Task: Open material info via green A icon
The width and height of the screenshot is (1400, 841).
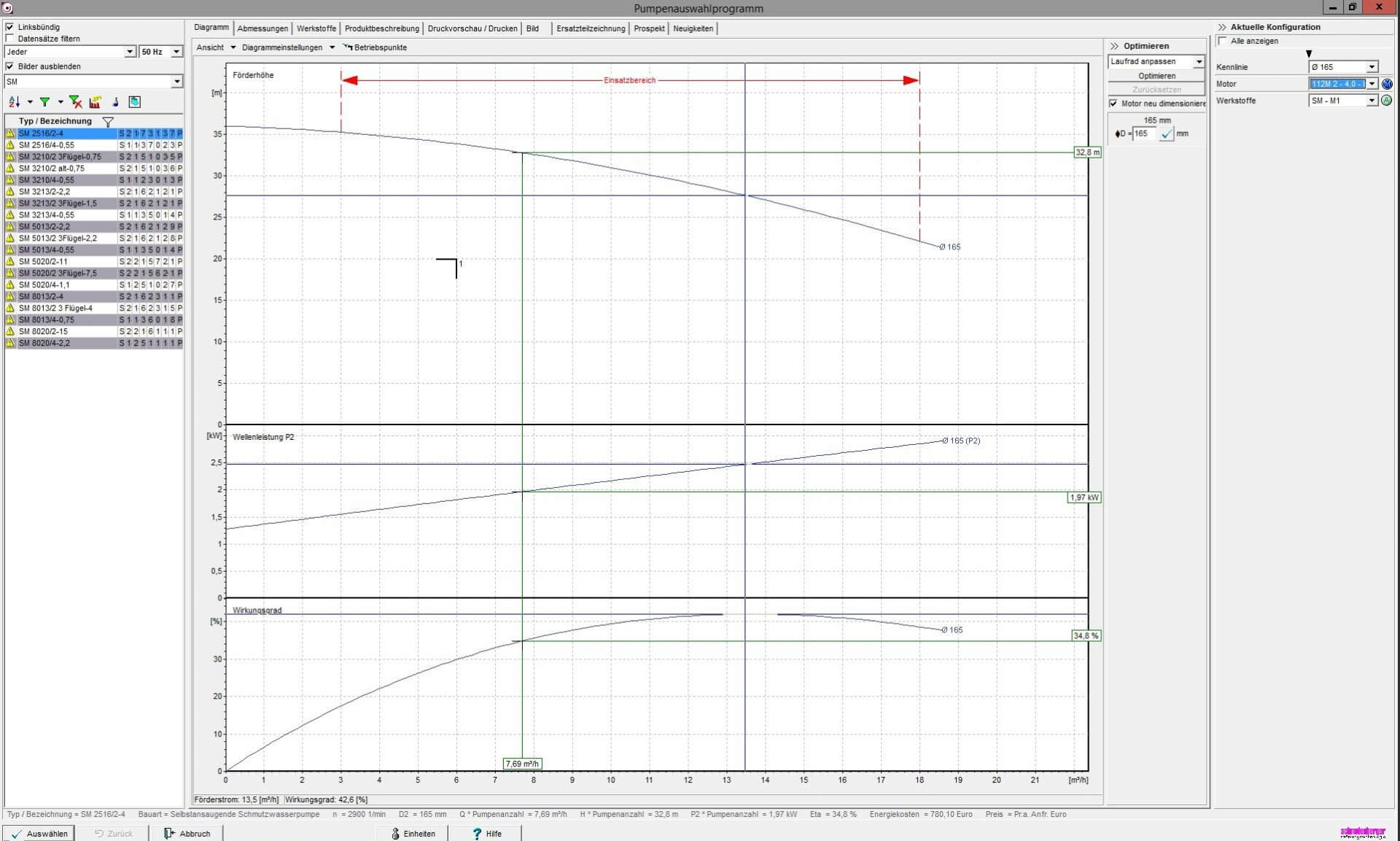Action: (1387, 101)
